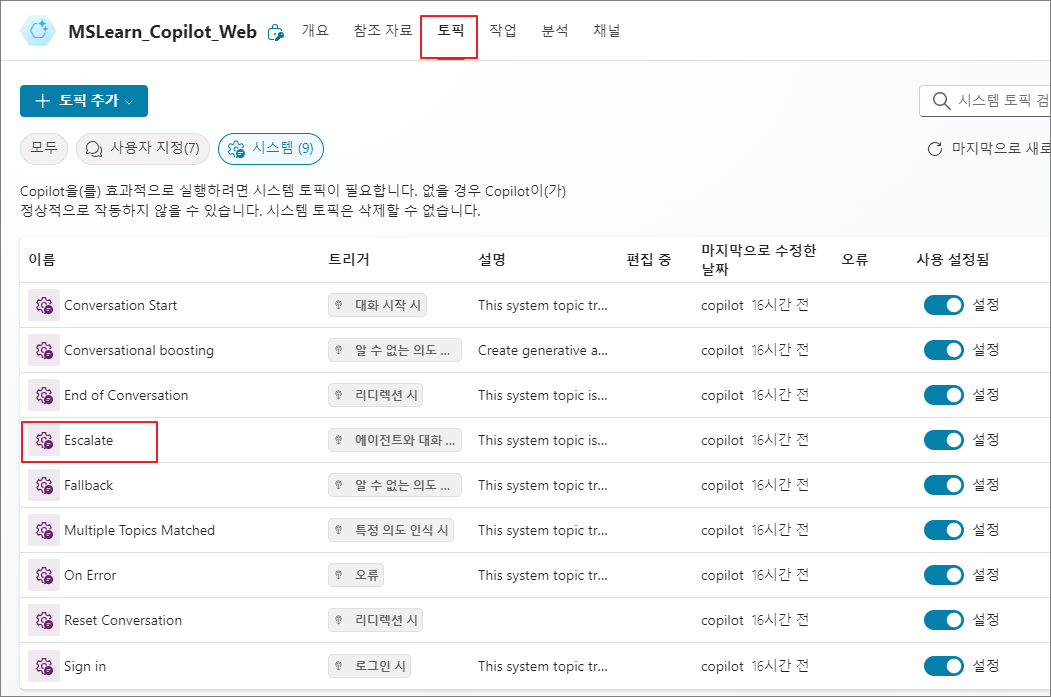Click the trigger icon in 에이전트와 대화 tag

click(x=338, y=440)
